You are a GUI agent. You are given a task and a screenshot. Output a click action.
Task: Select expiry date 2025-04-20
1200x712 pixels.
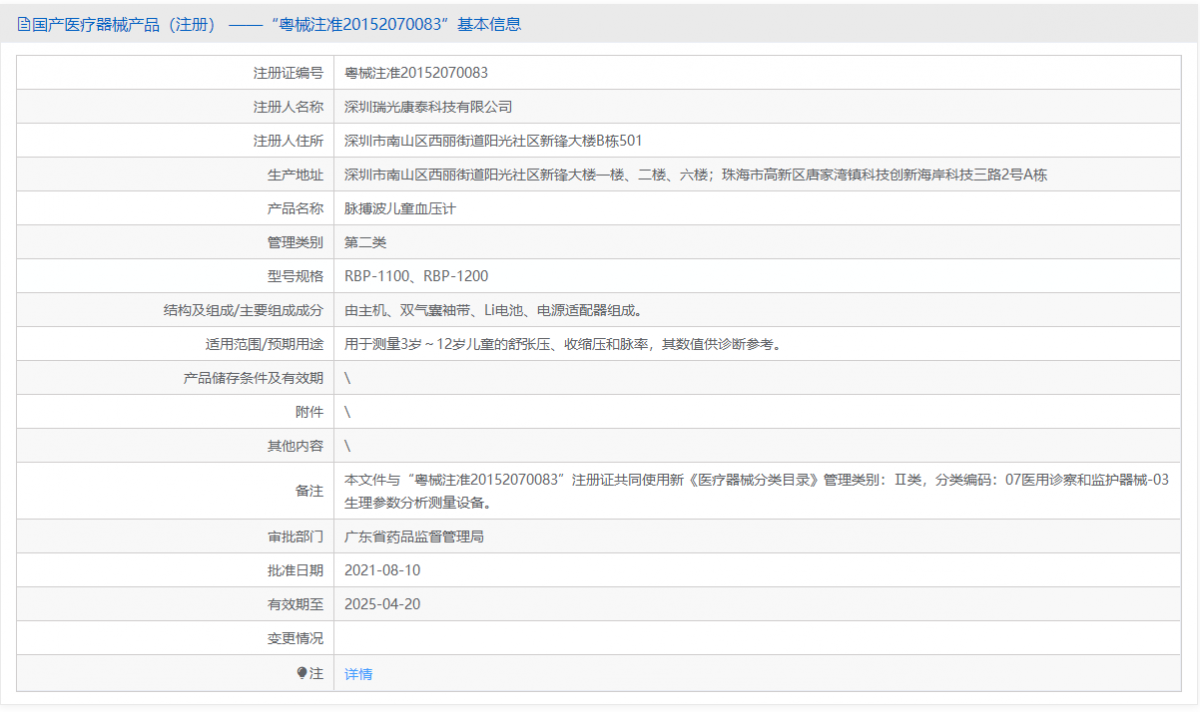[x=382, y=604]
